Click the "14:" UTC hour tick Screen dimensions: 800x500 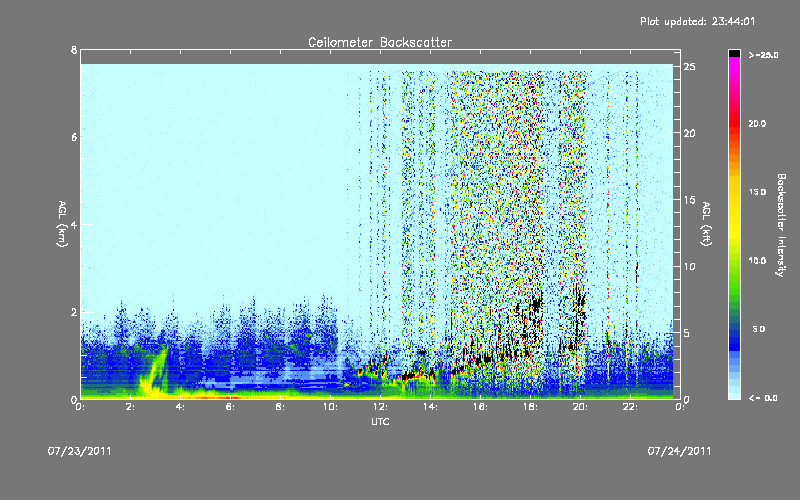click(430, 407)
